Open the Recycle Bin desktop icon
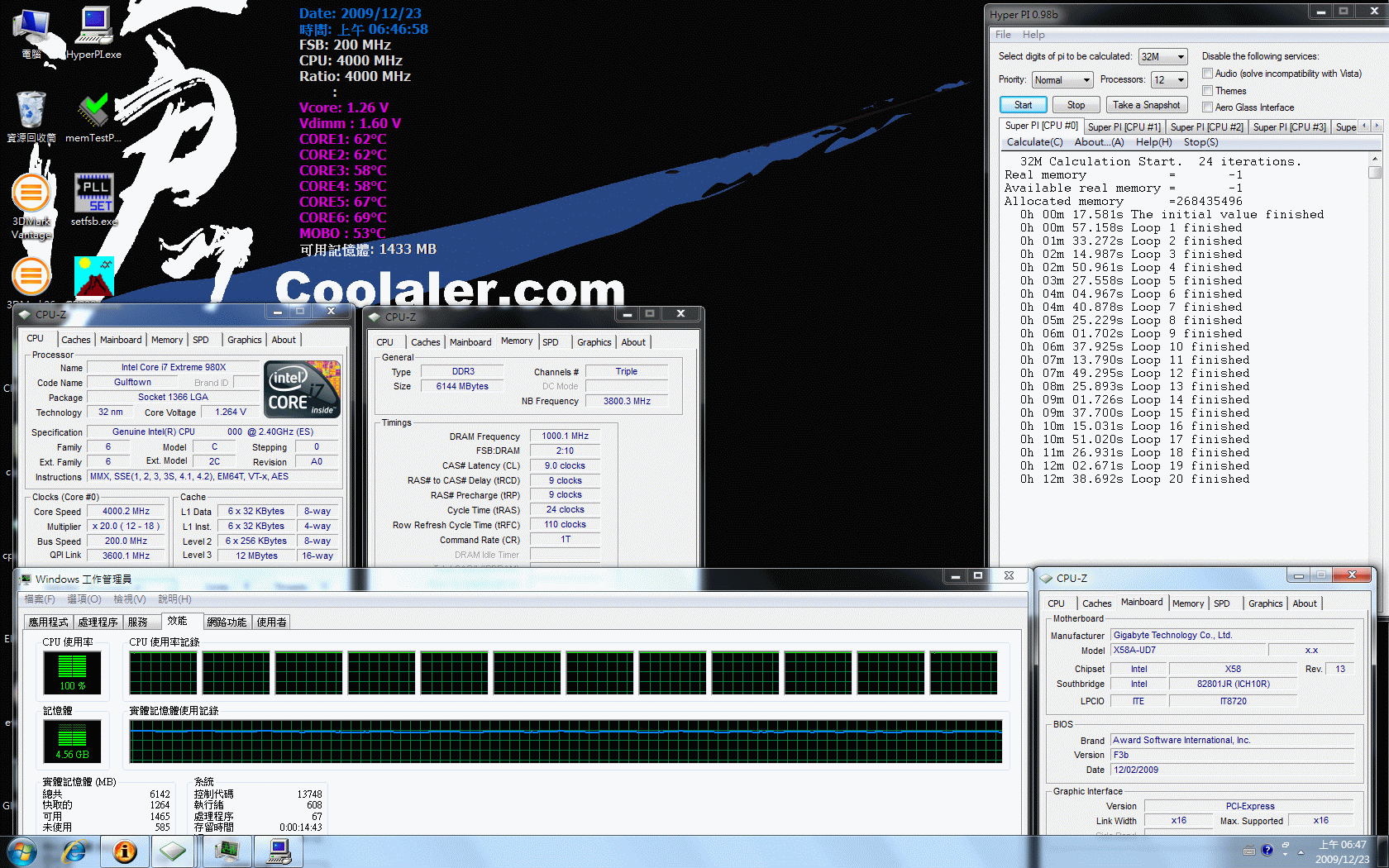The height and width of the screenshot is (868, 1389). pos(31,117)
